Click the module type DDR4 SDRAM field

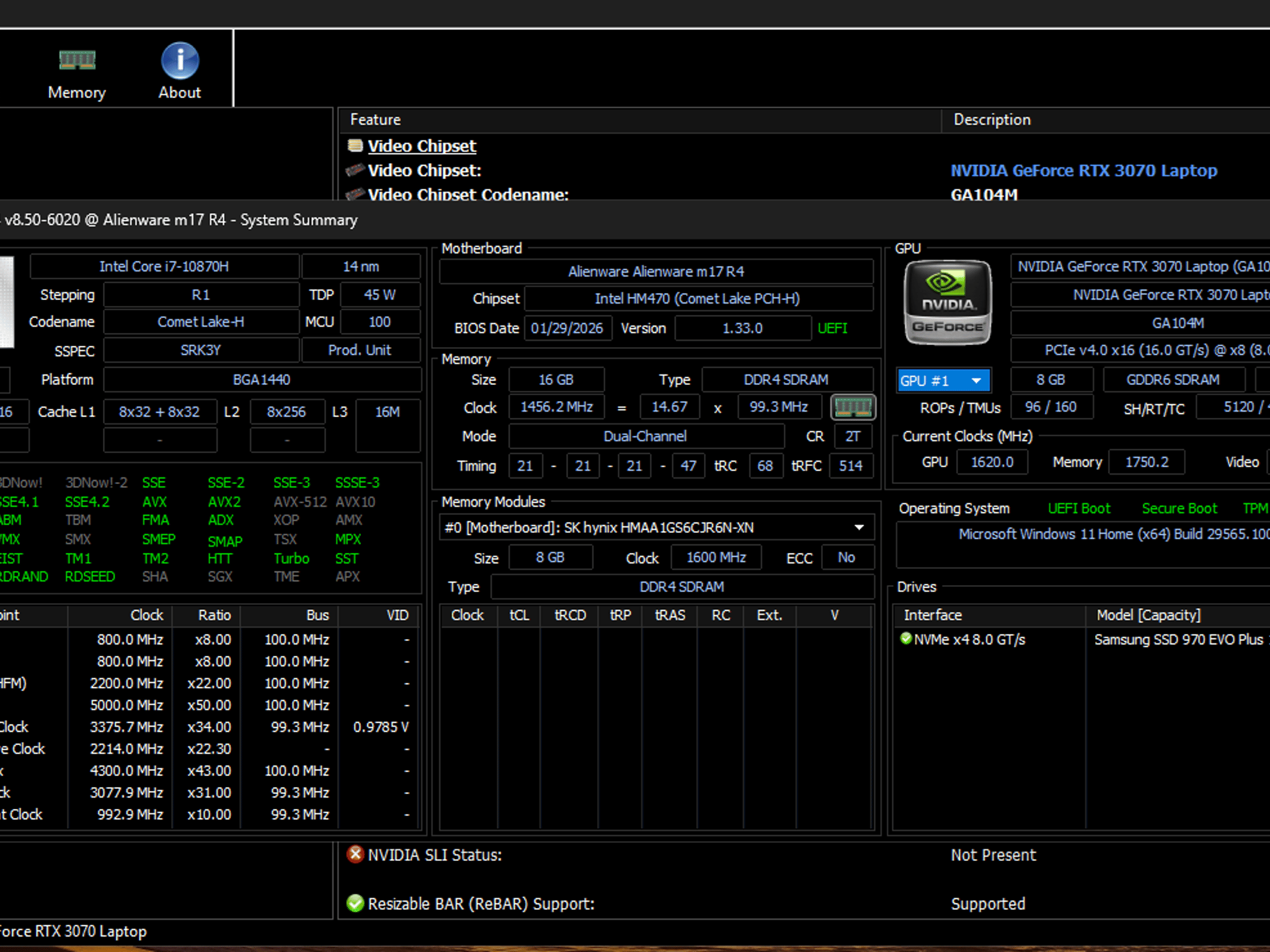click(682, 587)
